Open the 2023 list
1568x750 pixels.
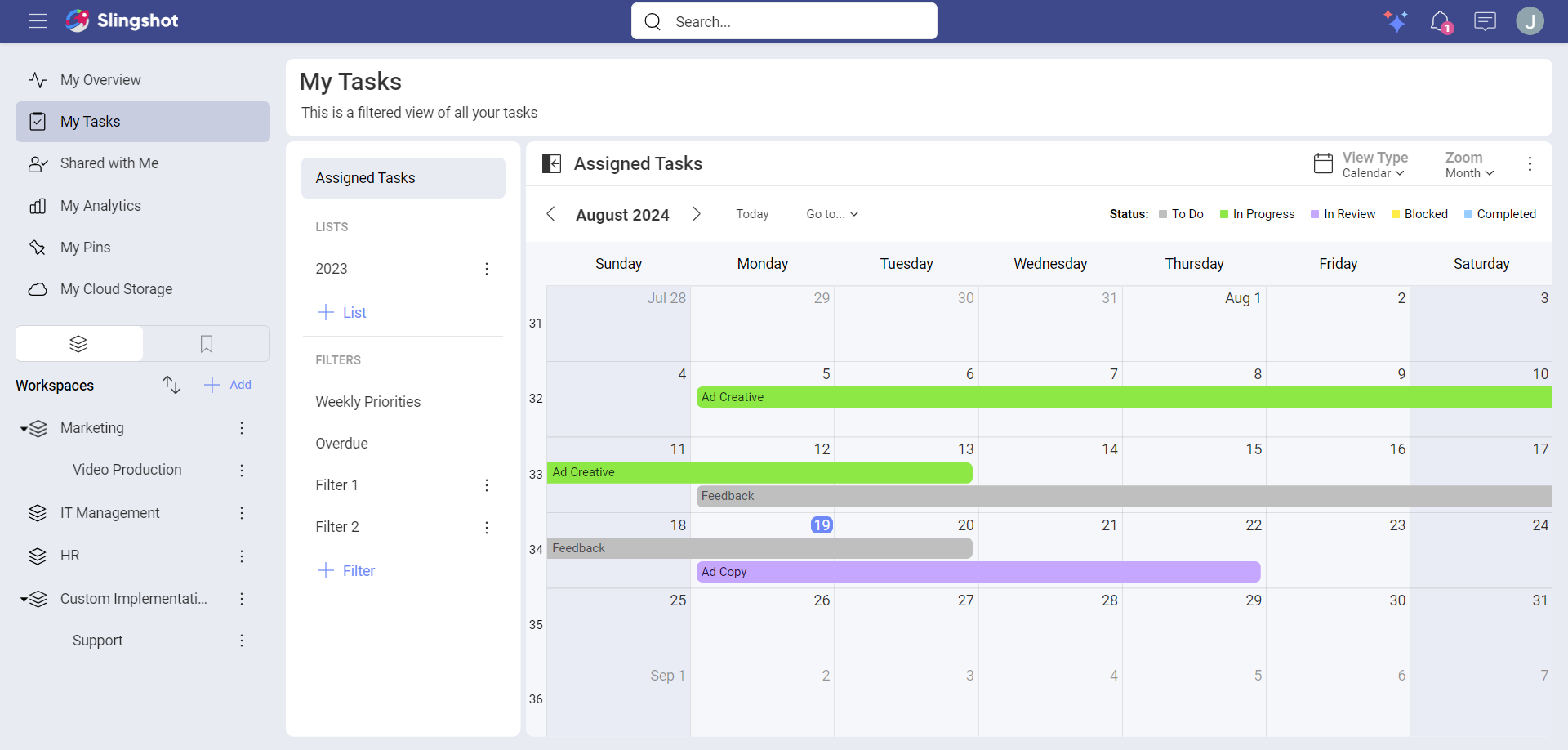[332, 269]
